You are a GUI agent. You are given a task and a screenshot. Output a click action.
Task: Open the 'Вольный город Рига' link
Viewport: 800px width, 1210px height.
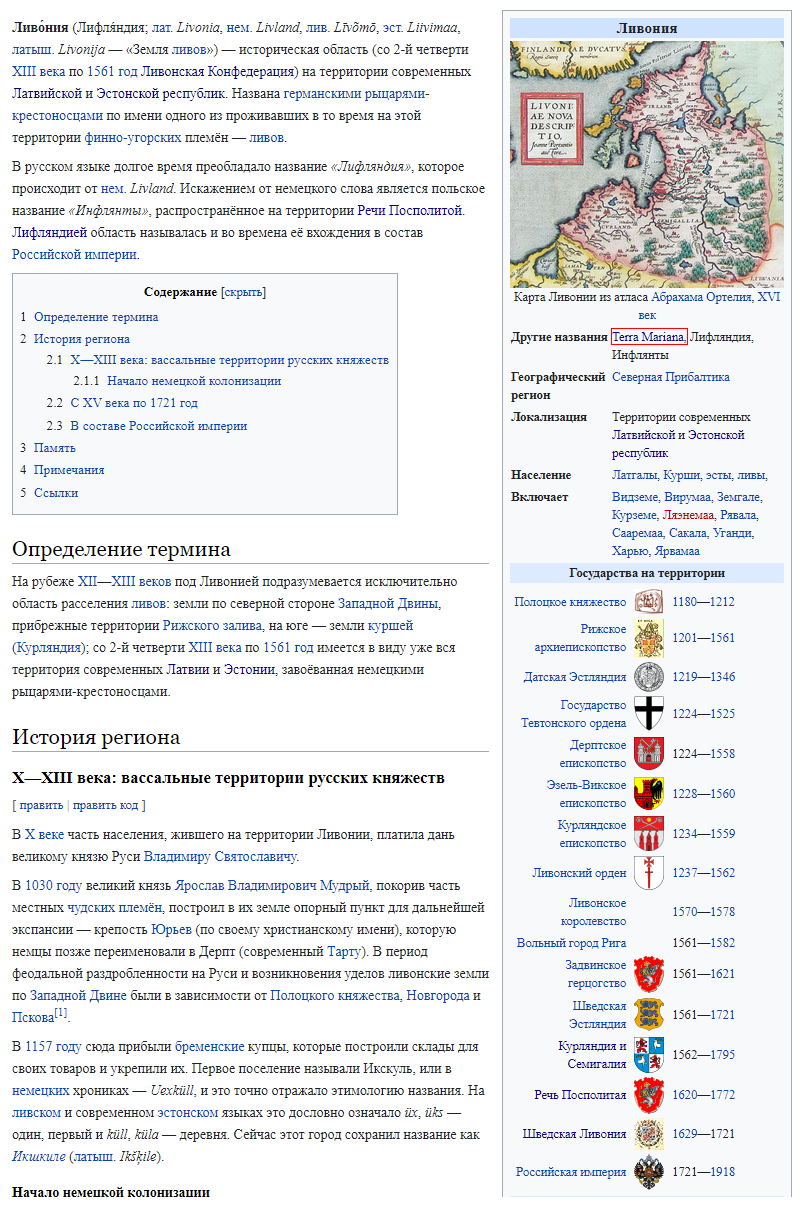(572, 943)
